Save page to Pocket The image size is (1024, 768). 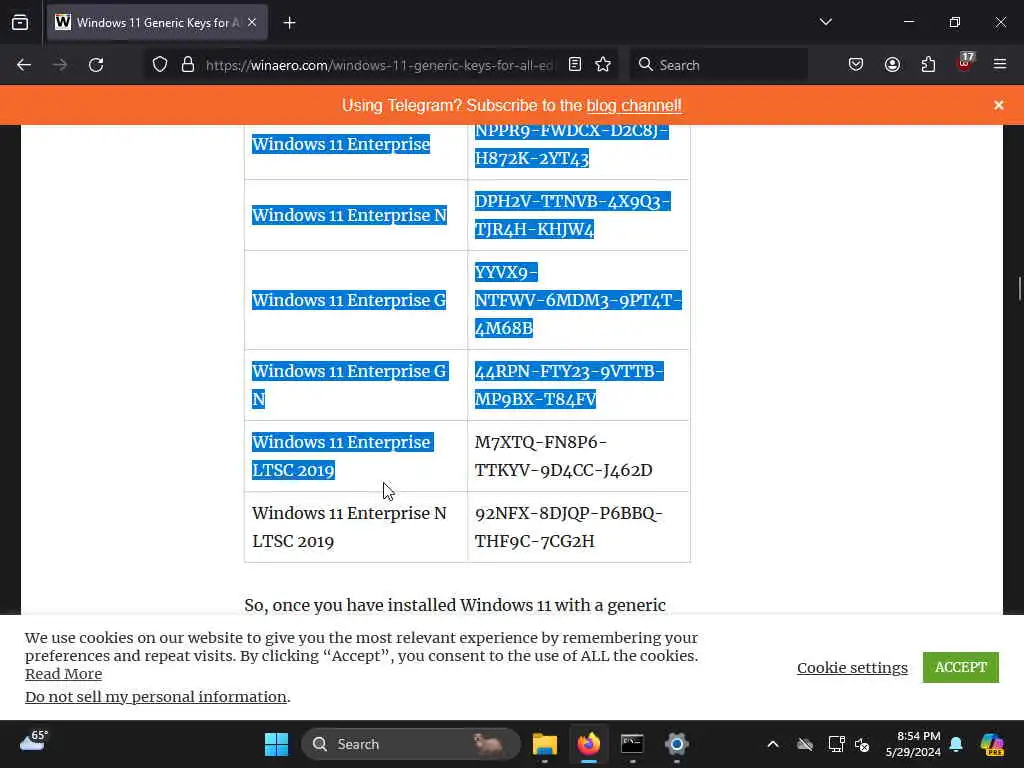coord(856,65)
